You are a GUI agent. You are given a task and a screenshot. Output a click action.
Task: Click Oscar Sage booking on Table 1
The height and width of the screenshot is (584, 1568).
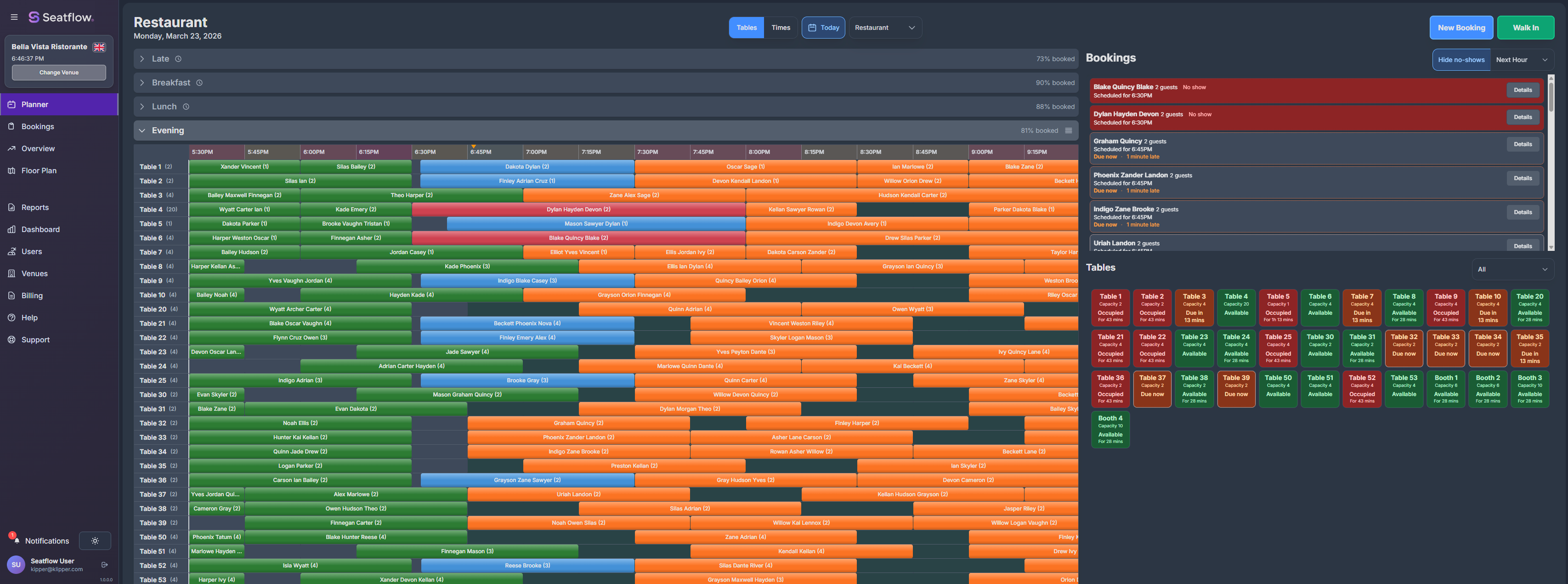[x=745, y=167]
